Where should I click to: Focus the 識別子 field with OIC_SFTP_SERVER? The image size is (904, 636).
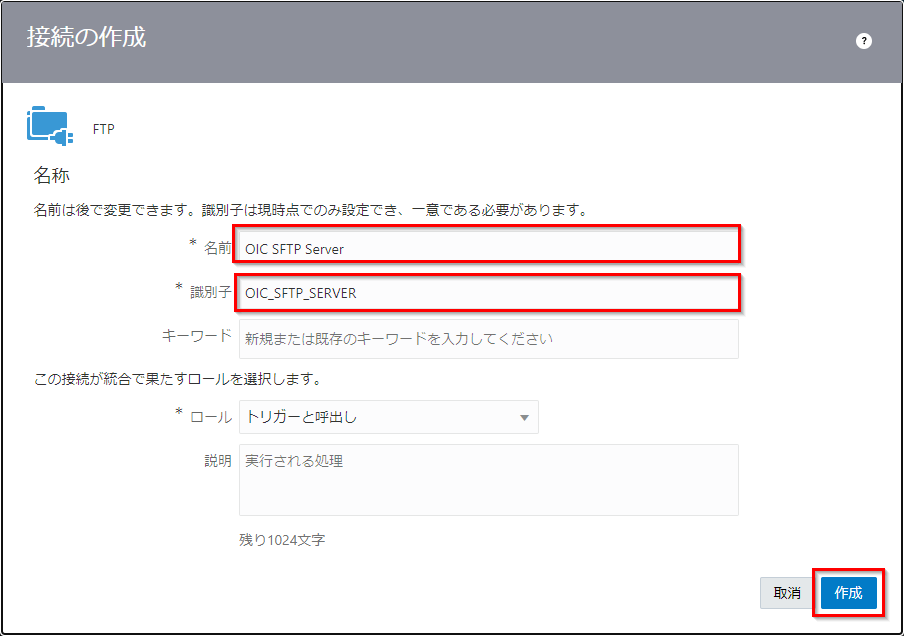click(488, 293)
